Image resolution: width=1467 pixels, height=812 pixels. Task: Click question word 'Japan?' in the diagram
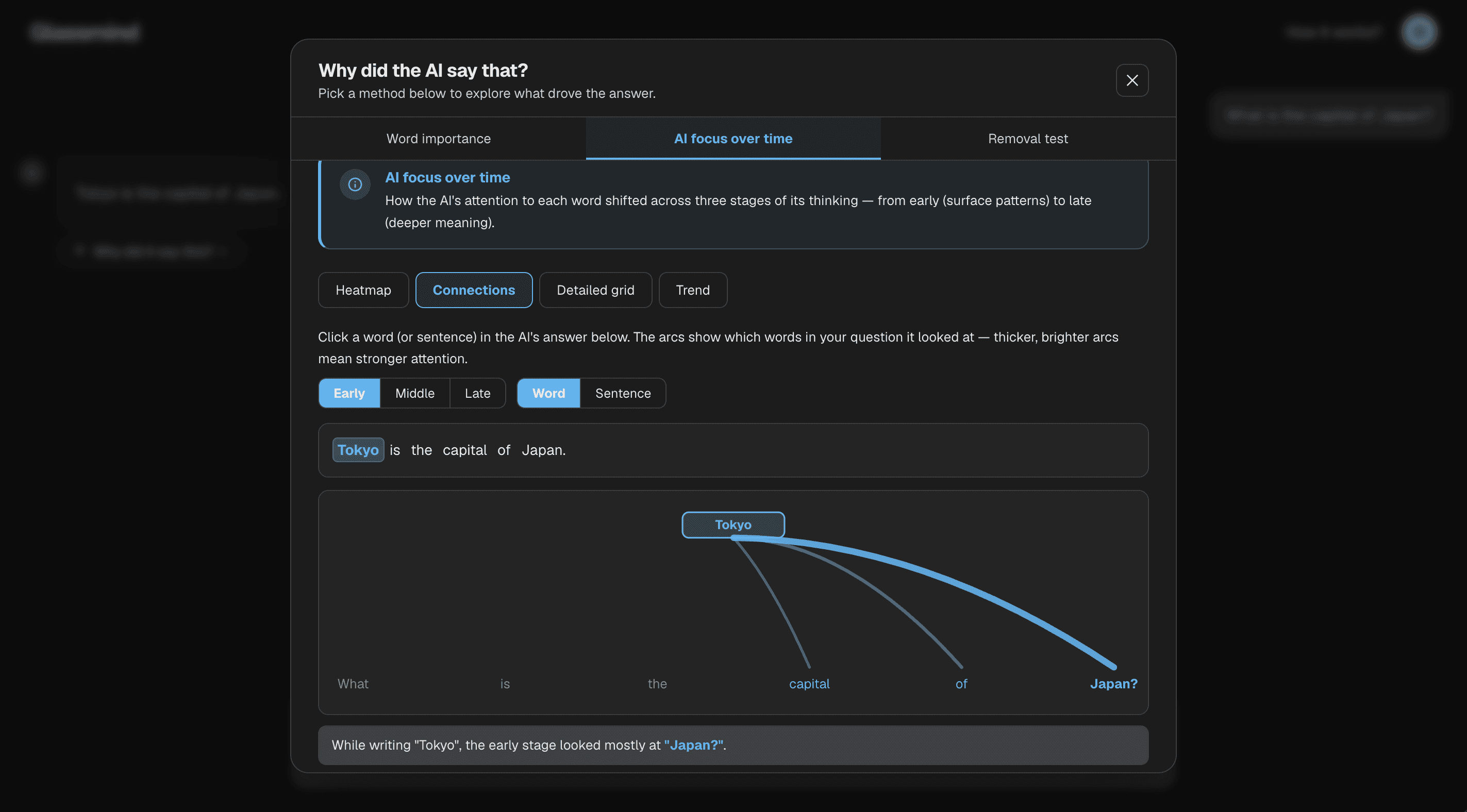coord(1113,683)
